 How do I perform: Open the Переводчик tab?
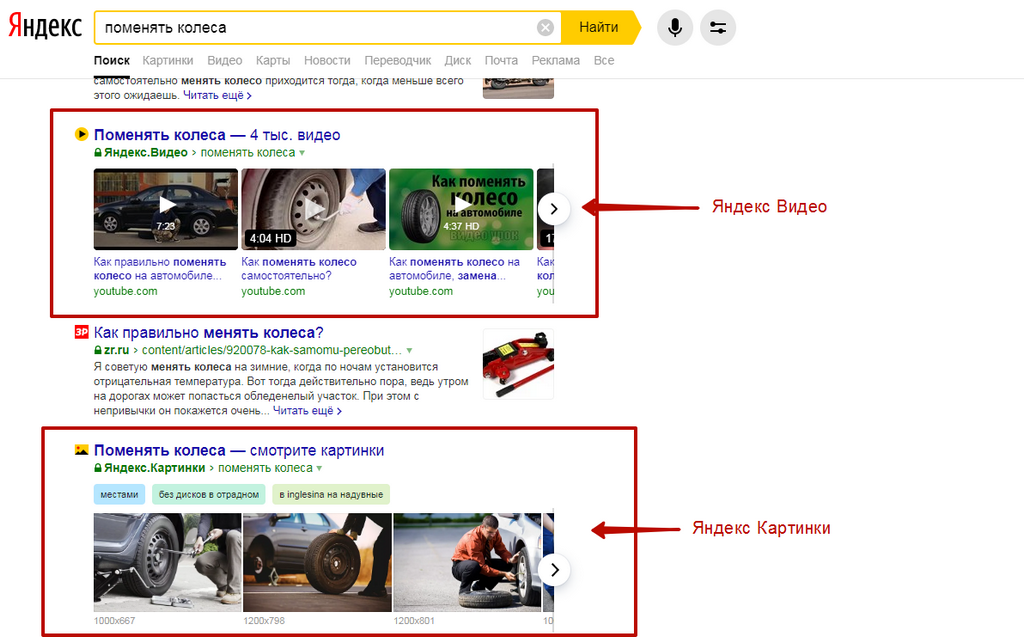click(x=398, y=60)
